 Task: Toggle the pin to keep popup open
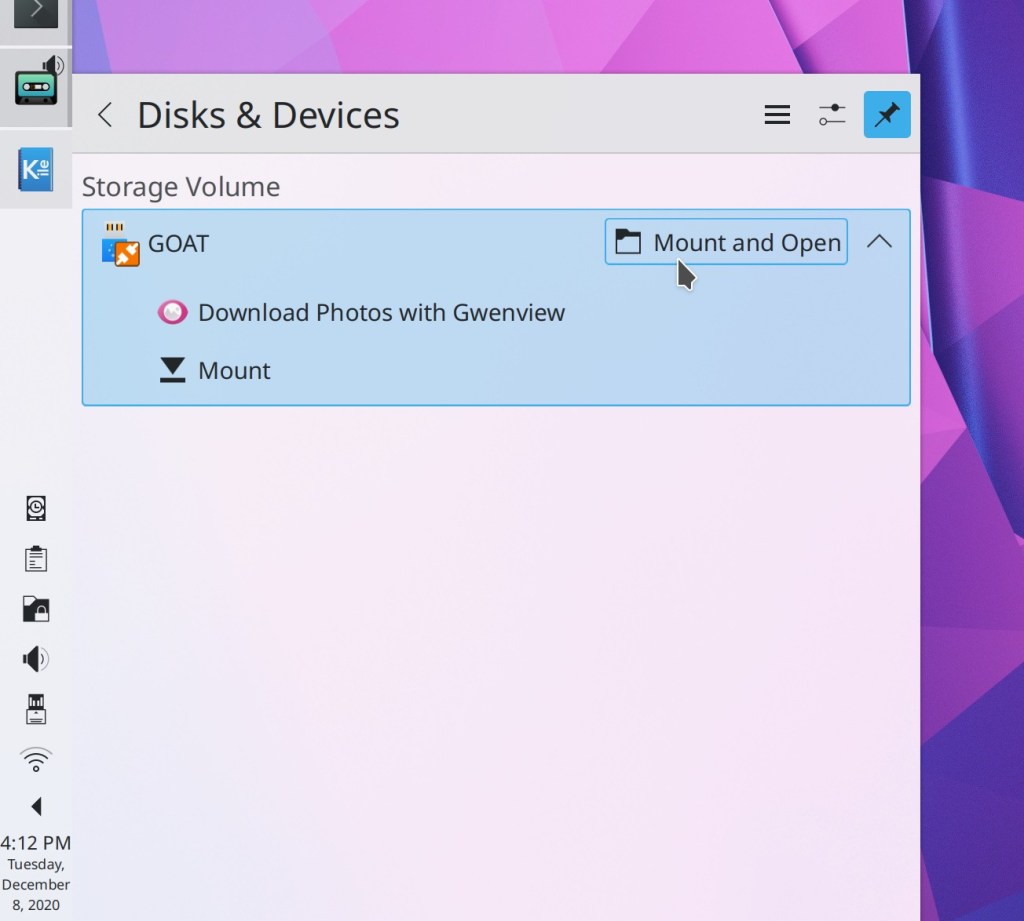887,115
